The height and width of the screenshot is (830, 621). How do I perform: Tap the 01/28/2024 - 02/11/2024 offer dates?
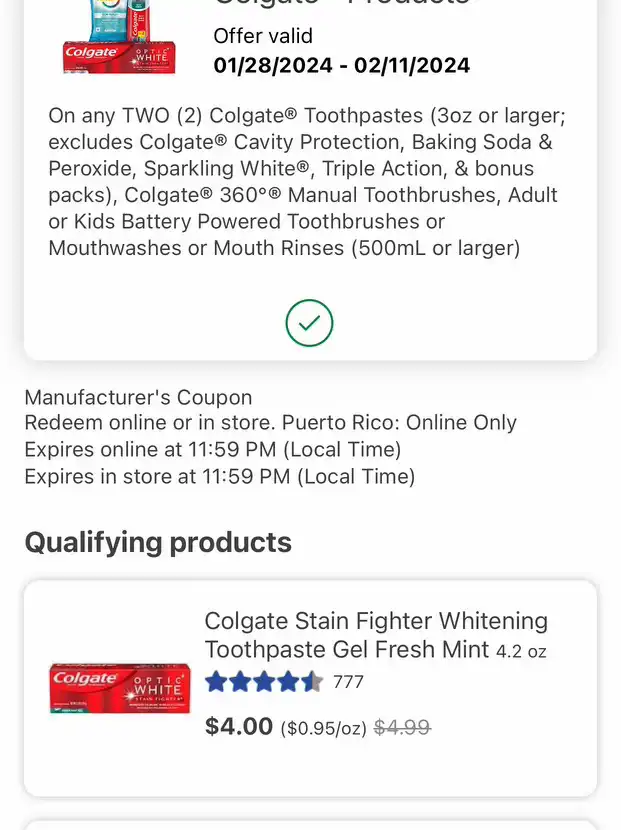tap(341, 66)
